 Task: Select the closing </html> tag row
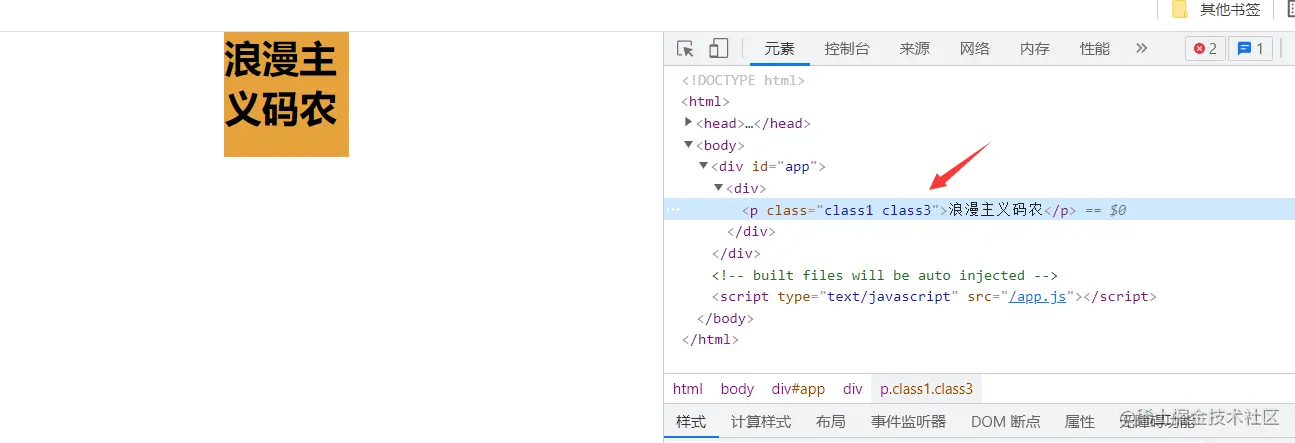point(710,340)
